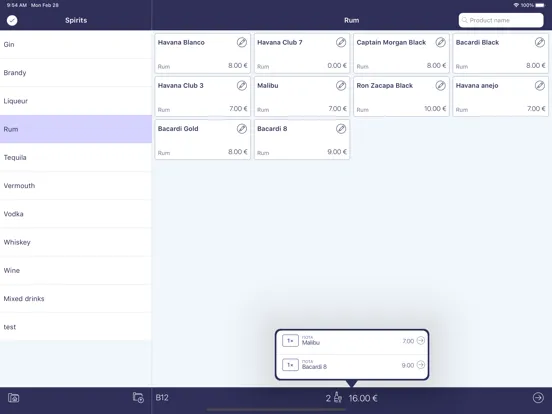Tap the 16.00 € order total
This screenshot has width=552, height=414.
pyautogui.click(x=363, y=398)
